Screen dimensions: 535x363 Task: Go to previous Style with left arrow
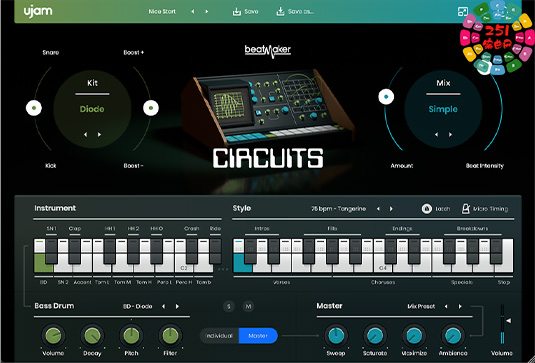[x=378, y=209]
